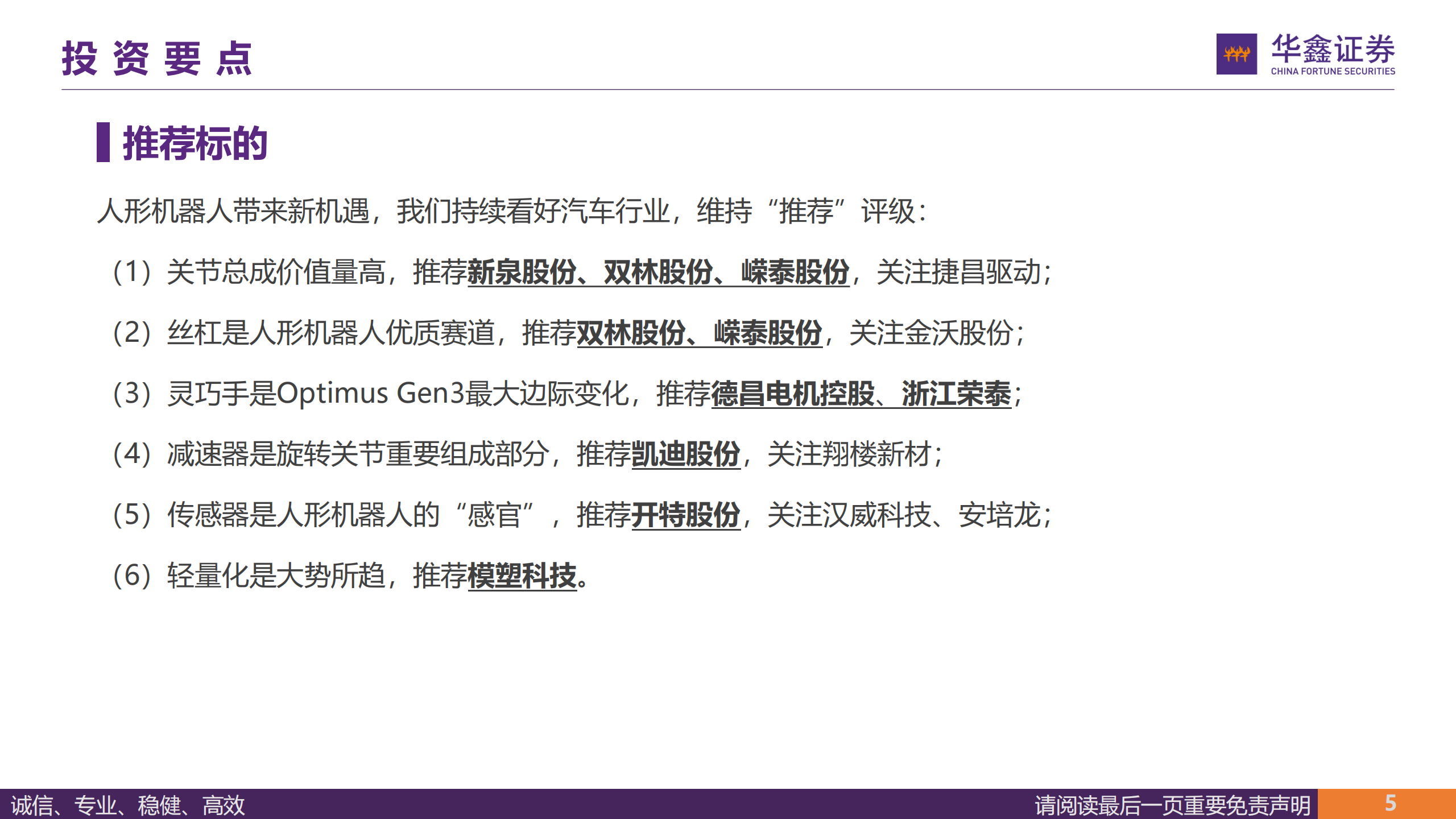This screenshot has height=819, width=1456.
Task: Click the 模塑科技 highlighted text
Action: 523,577
